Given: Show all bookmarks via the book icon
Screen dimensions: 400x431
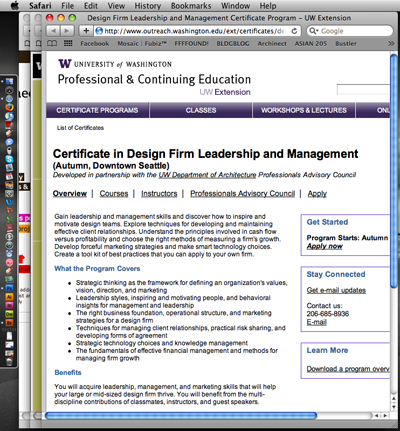Looking at the screenshot, I should [51, 43].
